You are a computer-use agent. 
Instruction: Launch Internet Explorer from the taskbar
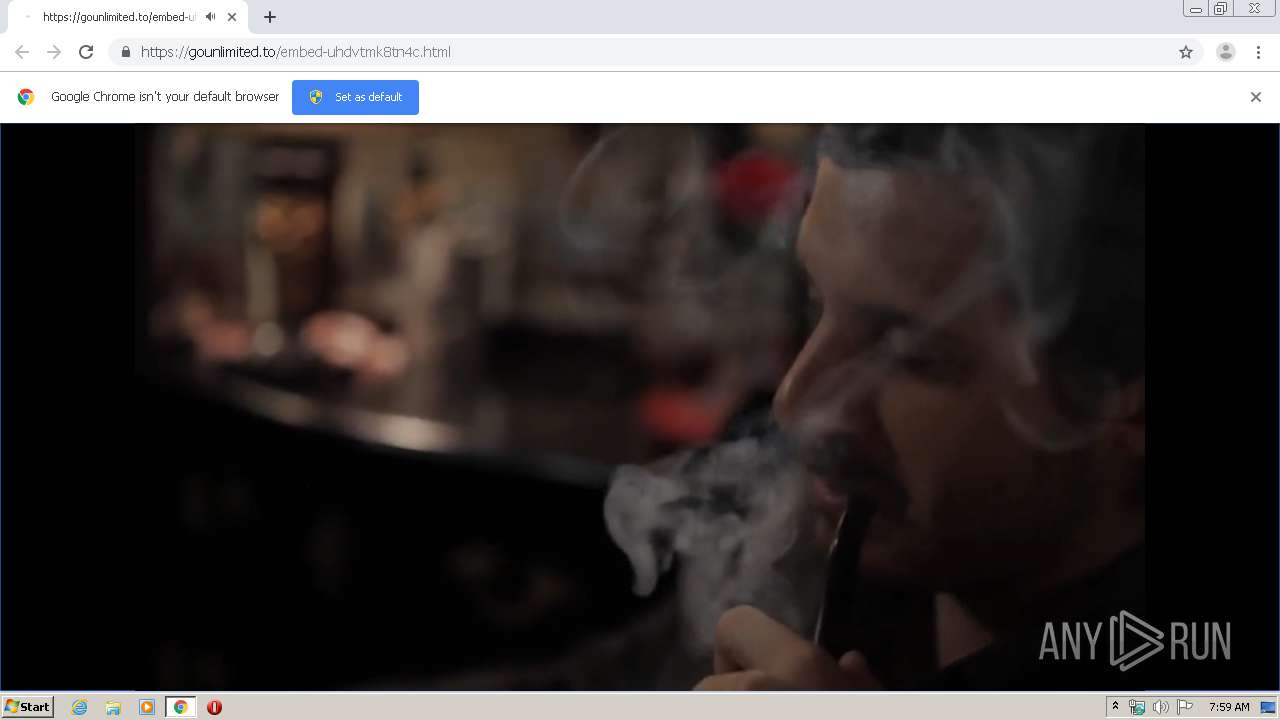point(80,707)
